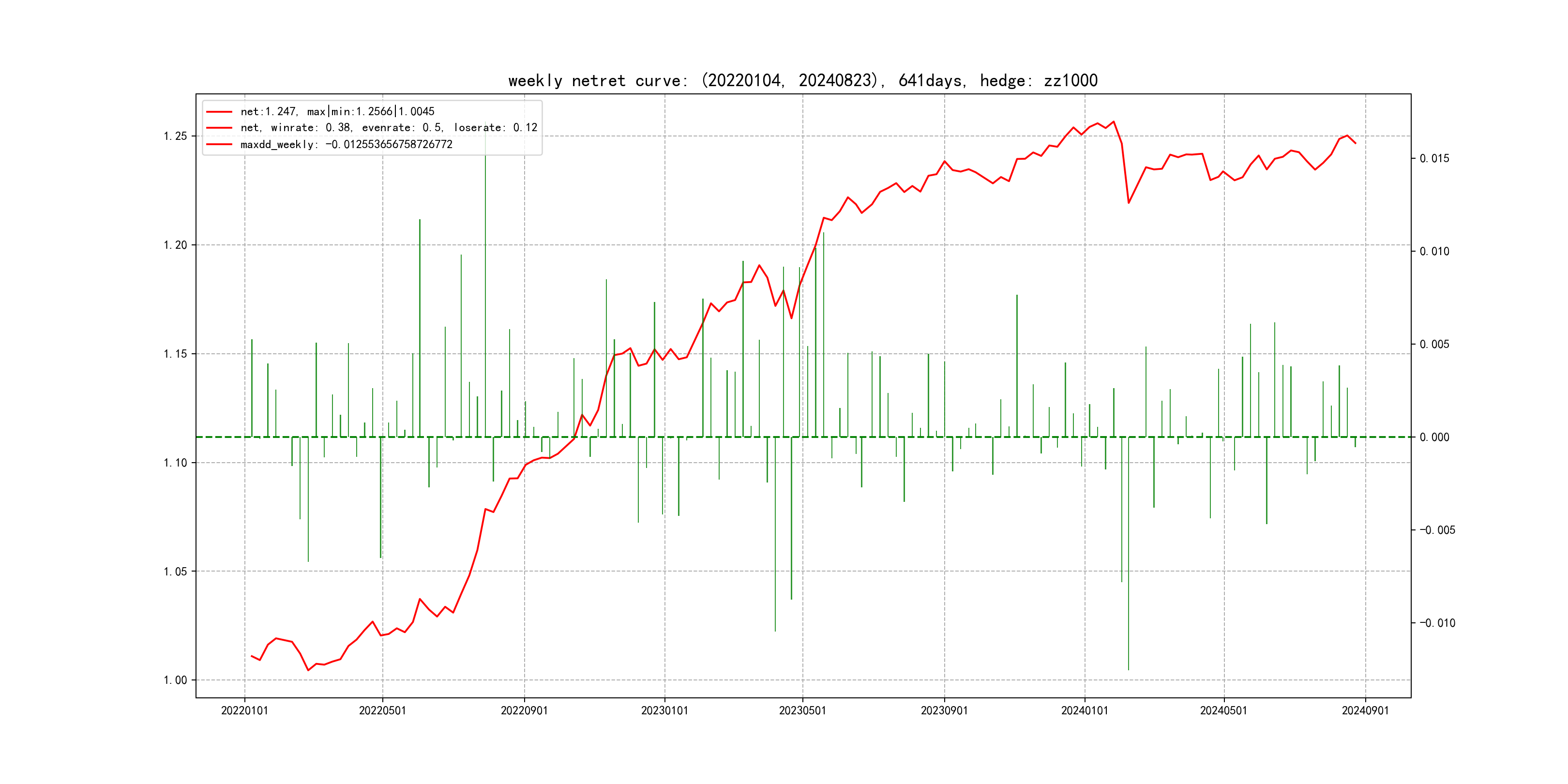Image resolution: width=1568 pixels, height=784 pixels.
Task: Click the net max|min legend entry
Action: [x=337, y=111]
